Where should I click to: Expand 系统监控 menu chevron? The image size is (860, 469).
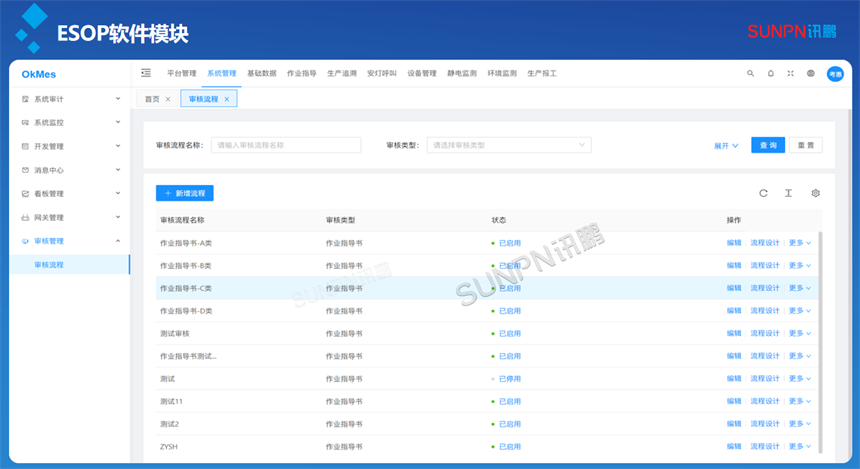click(118, 122)
